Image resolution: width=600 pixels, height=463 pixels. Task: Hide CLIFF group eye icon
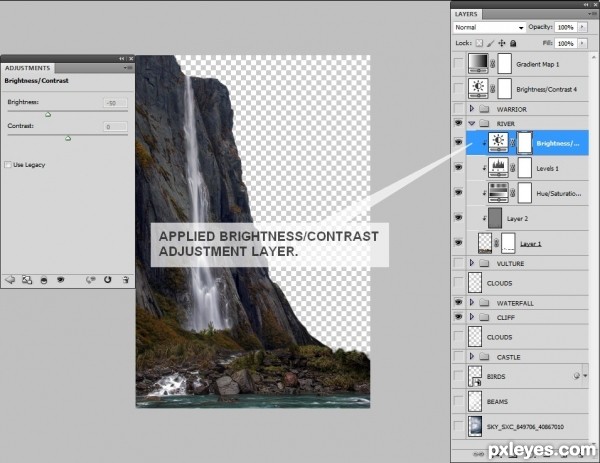click(x=458, y=317)
